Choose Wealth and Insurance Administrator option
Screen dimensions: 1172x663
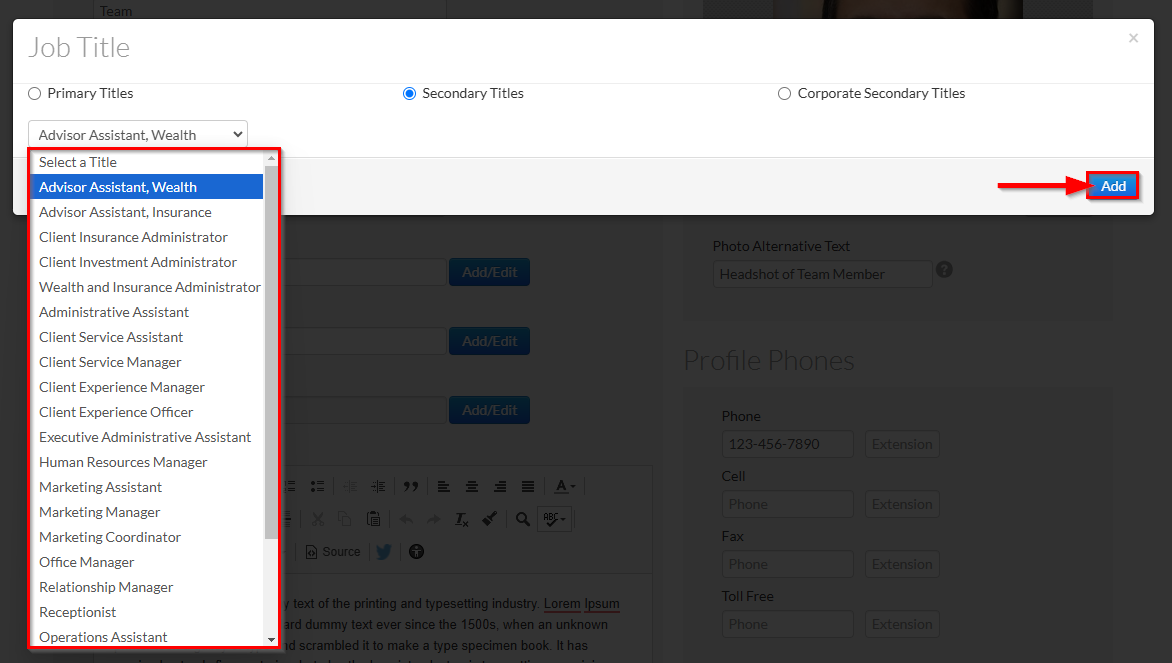click(x=147, y=287)
